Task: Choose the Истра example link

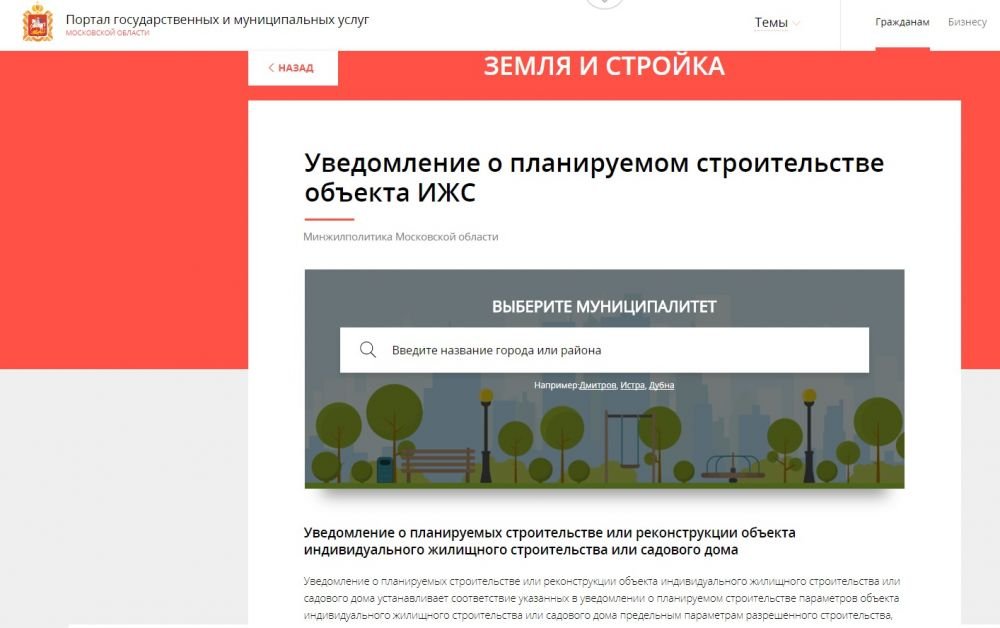Action: pos(632,385)
